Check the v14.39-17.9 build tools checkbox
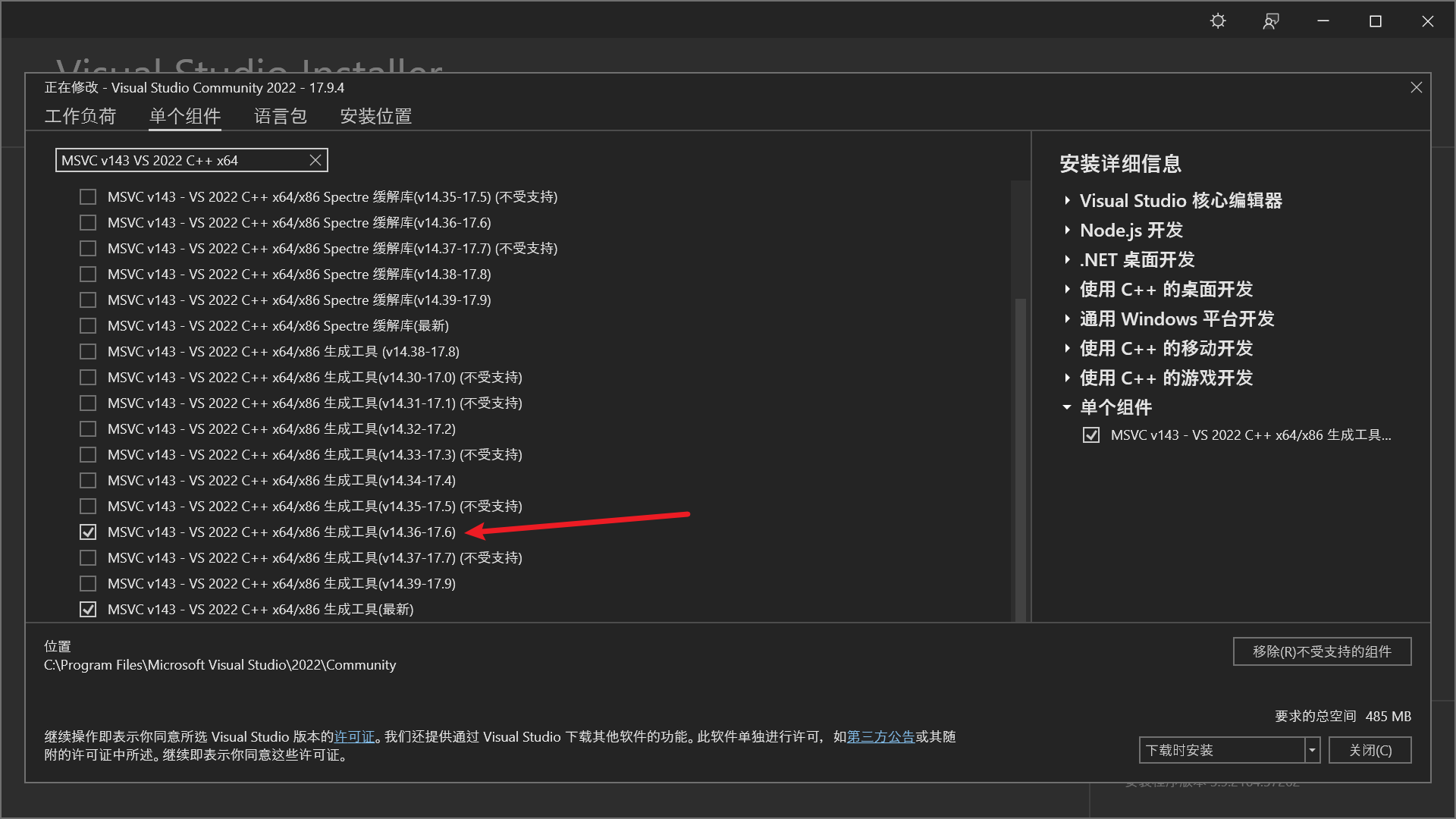The height and width of the screenshot is (819, 1456). coord(88,584)
